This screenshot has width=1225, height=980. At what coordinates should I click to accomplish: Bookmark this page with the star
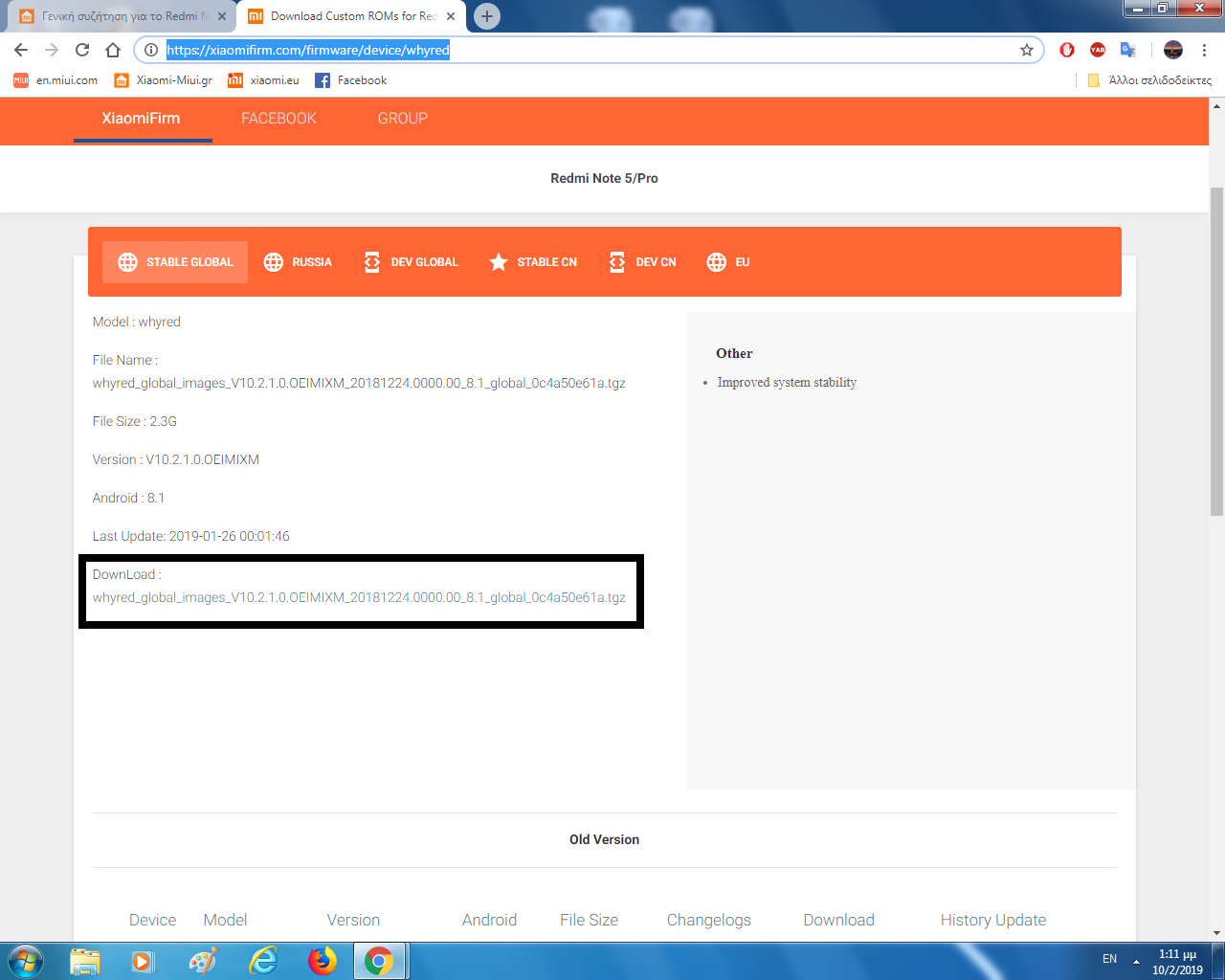tap(1027, 50)
